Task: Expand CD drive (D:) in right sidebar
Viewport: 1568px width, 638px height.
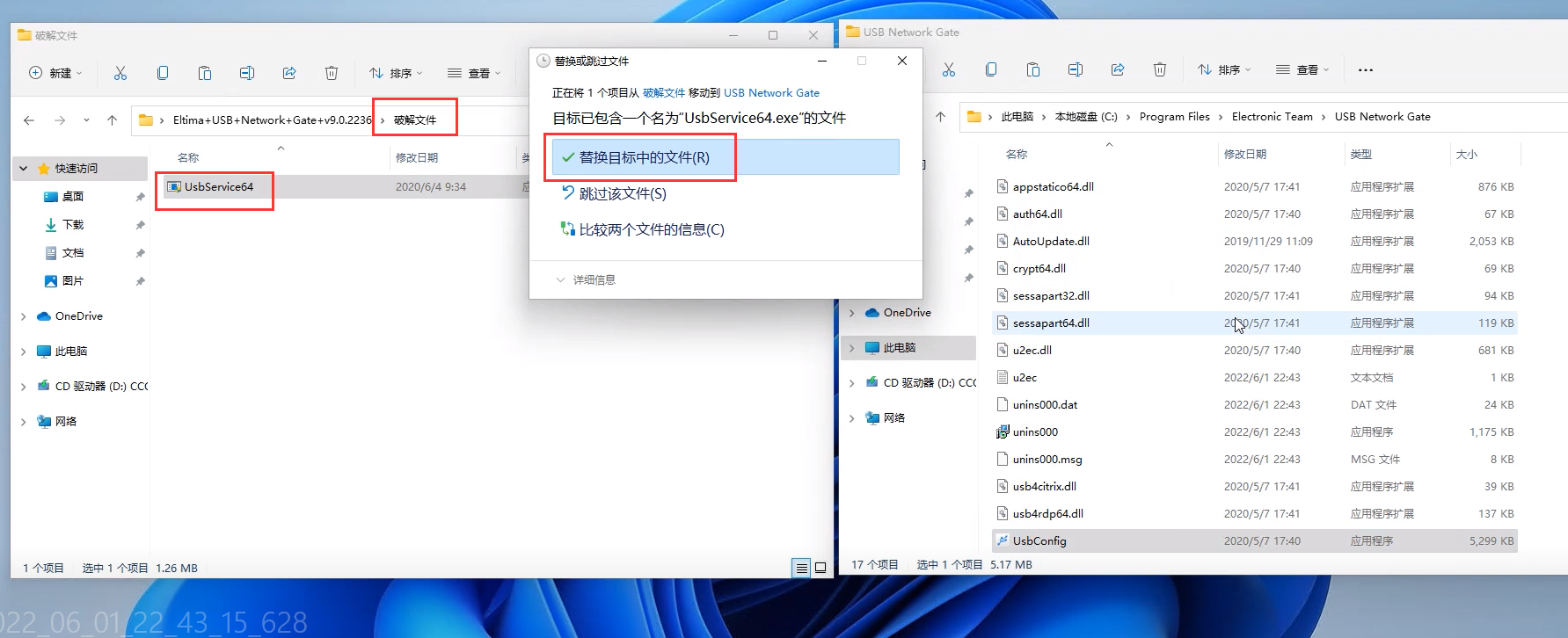Action: point(852,383)
